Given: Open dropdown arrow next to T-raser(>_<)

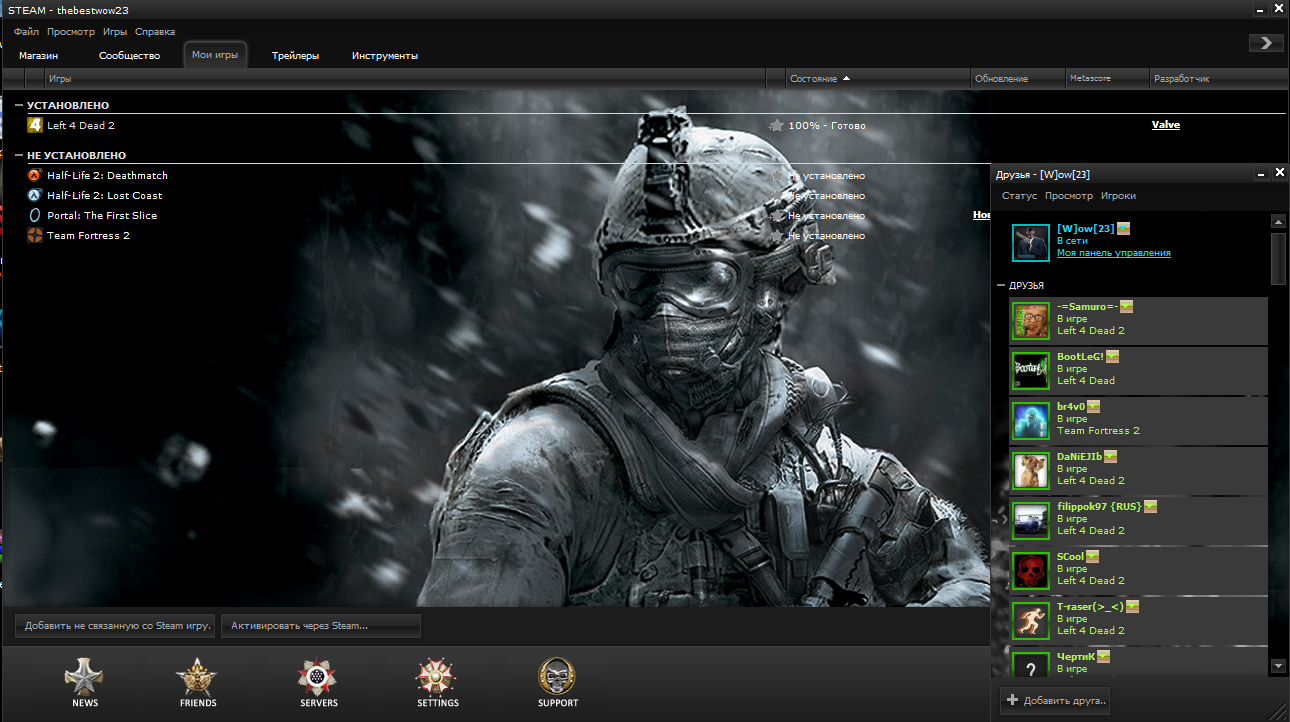Looking at the screenshot, I should pos(1133,607).
